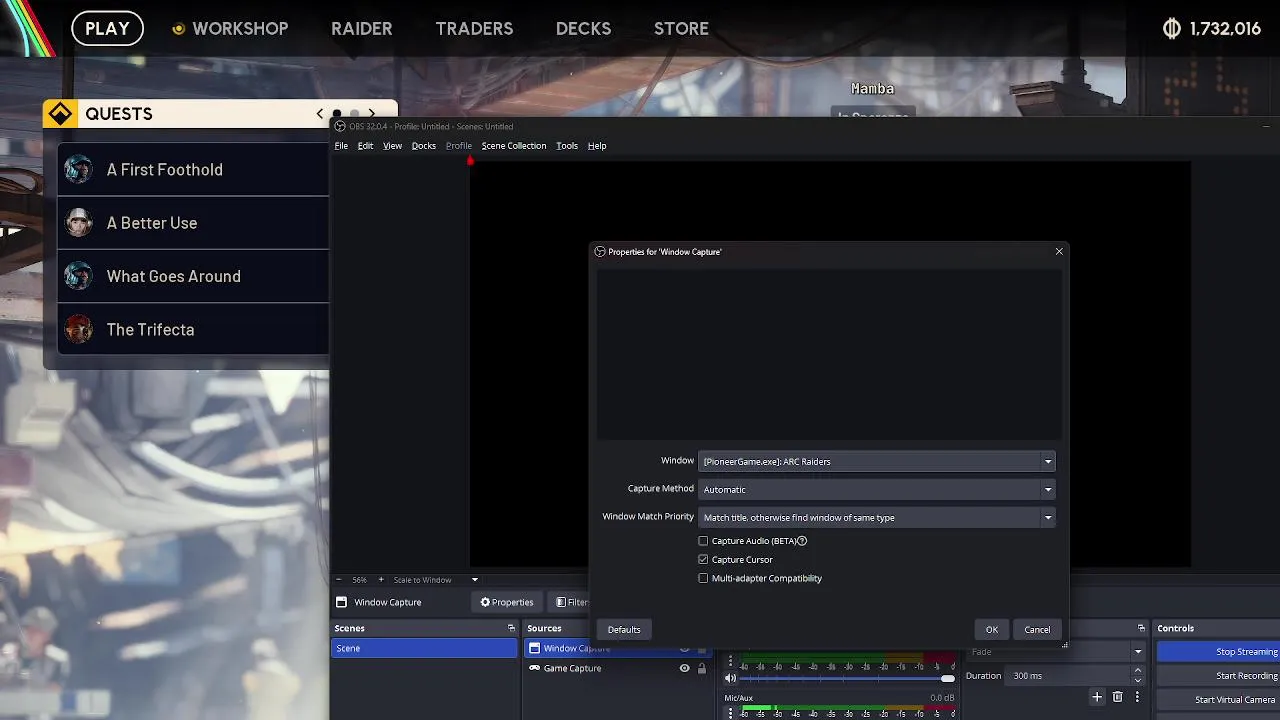Go to previous quests page with left chevron
1280x720 pixels.
pos(320,114)
